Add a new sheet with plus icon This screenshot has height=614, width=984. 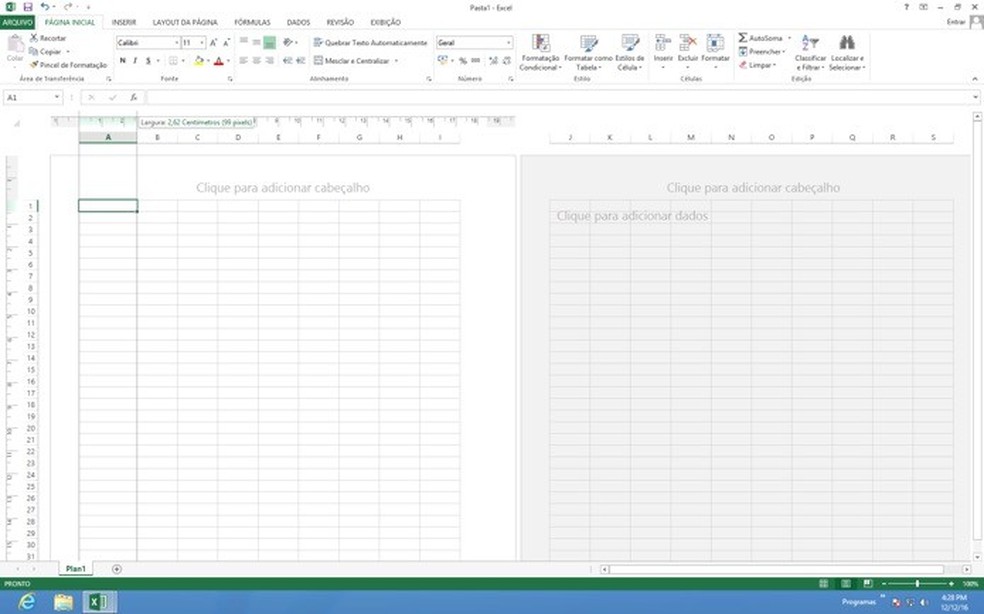[117, 569]
